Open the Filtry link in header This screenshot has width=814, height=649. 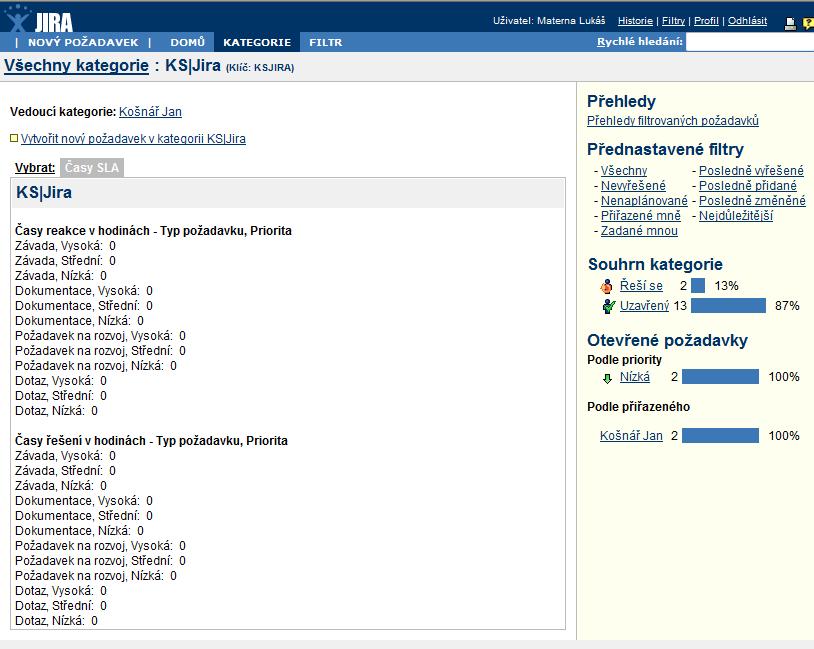673,21
